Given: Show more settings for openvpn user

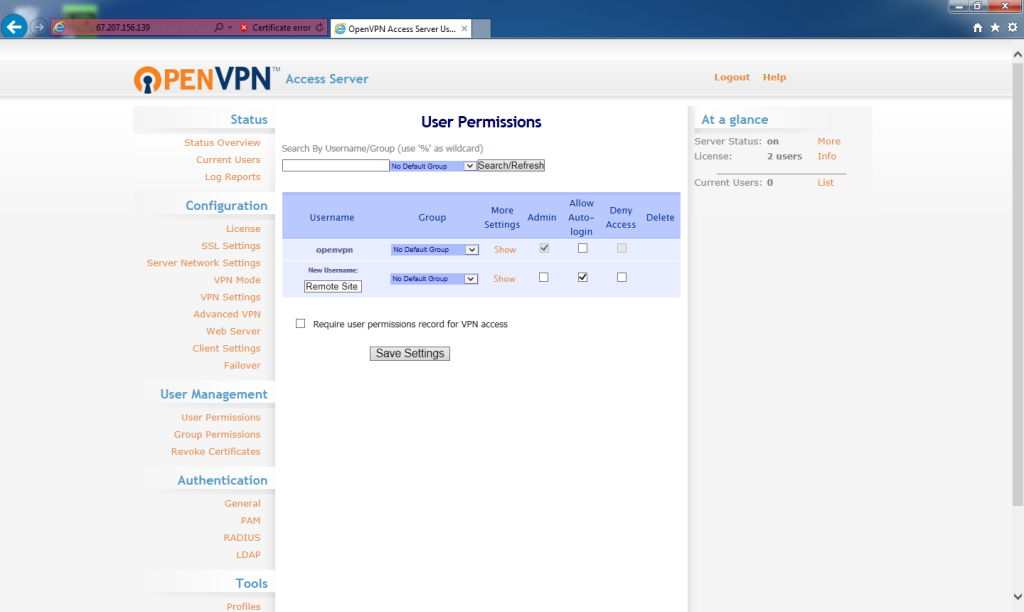Looking at the screenshot, I should (505, 250).
